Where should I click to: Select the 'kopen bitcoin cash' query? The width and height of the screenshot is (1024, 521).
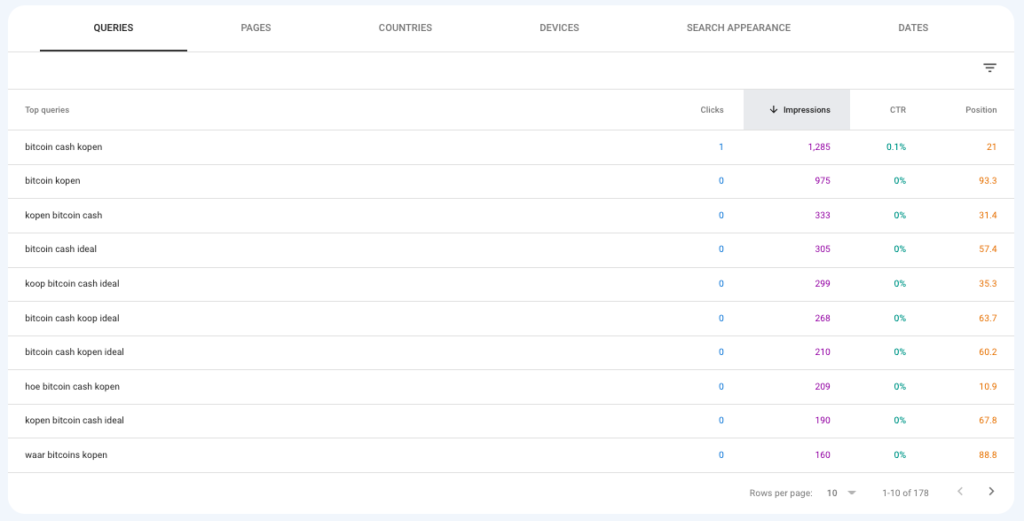(63, 215)
